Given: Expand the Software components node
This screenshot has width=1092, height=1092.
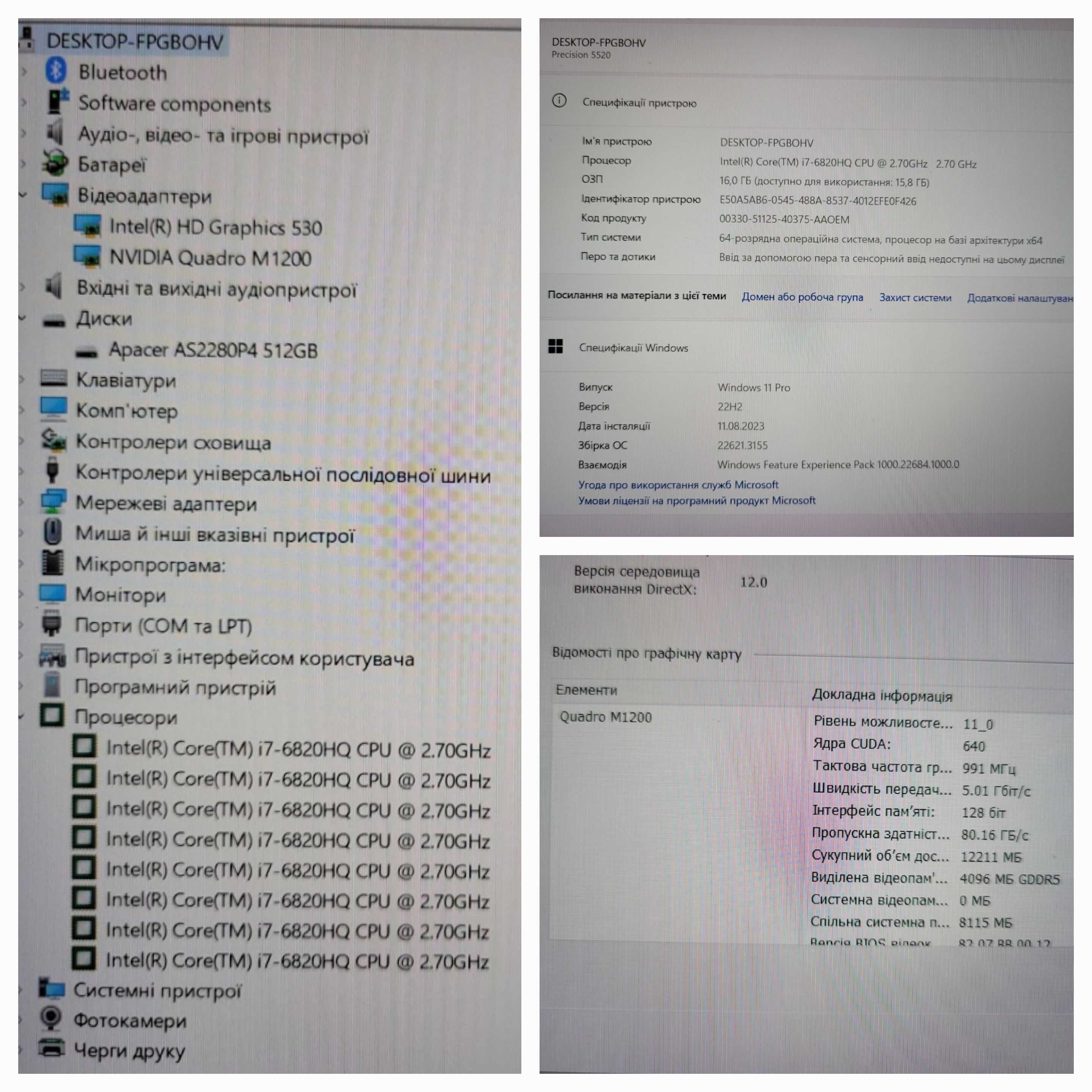Looking at the screenshot, I should point(24,103).
